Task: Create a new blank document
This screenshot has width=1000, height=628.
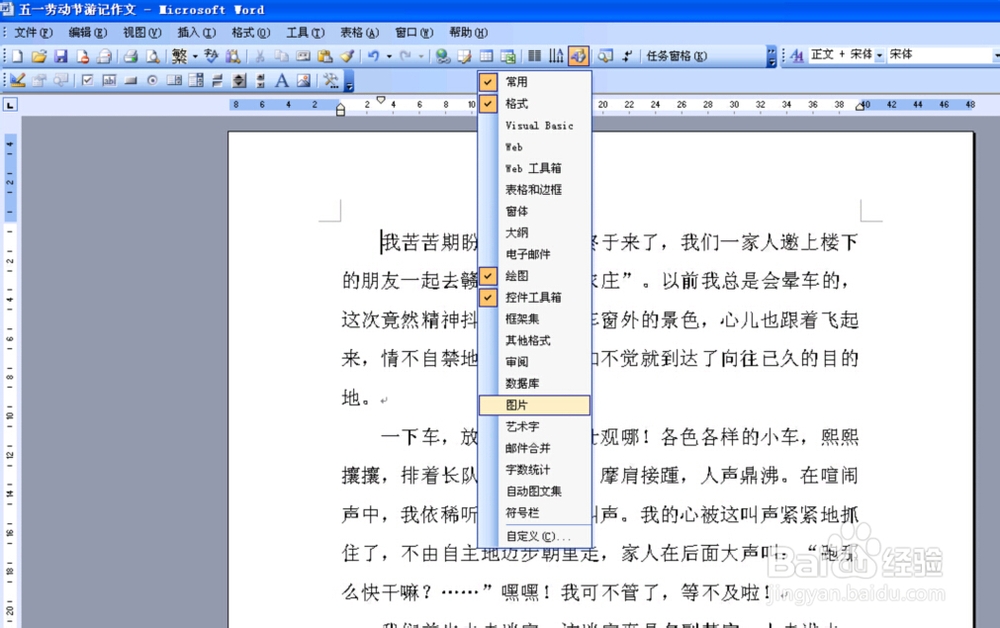Action: click(x=16, y=56)
